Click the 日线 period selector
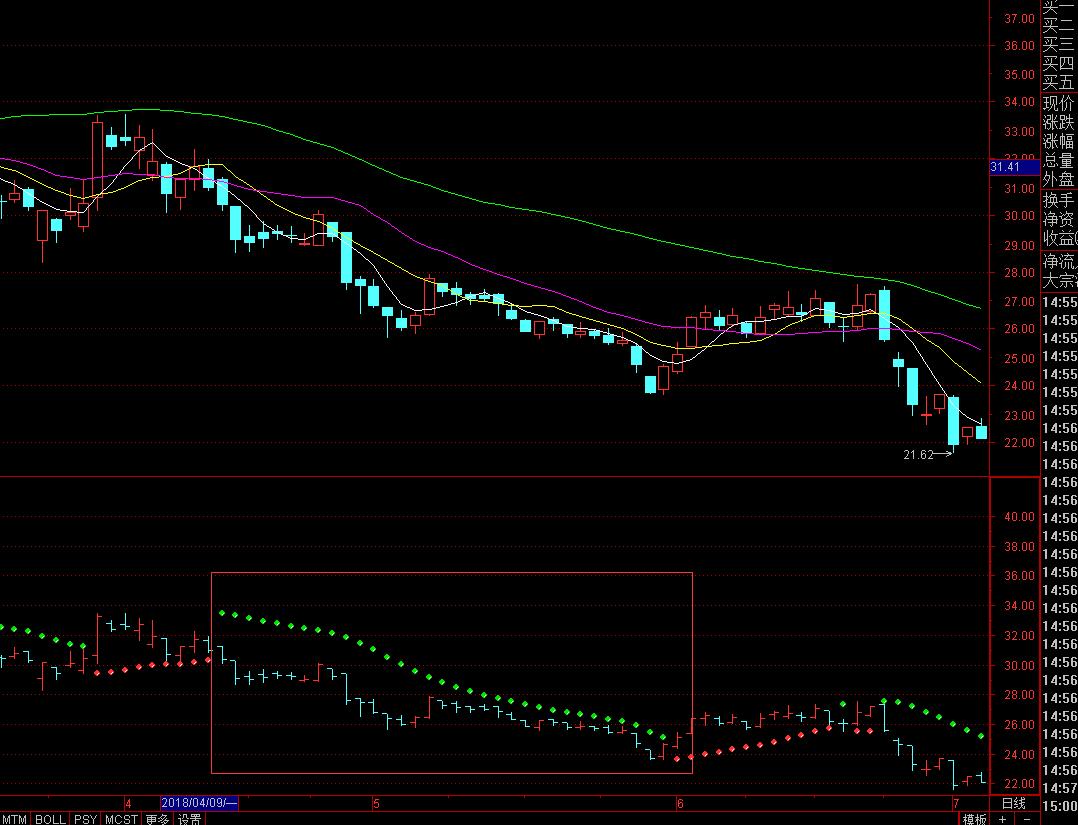The image size is (1078, 825). [x=1013, y=803]
